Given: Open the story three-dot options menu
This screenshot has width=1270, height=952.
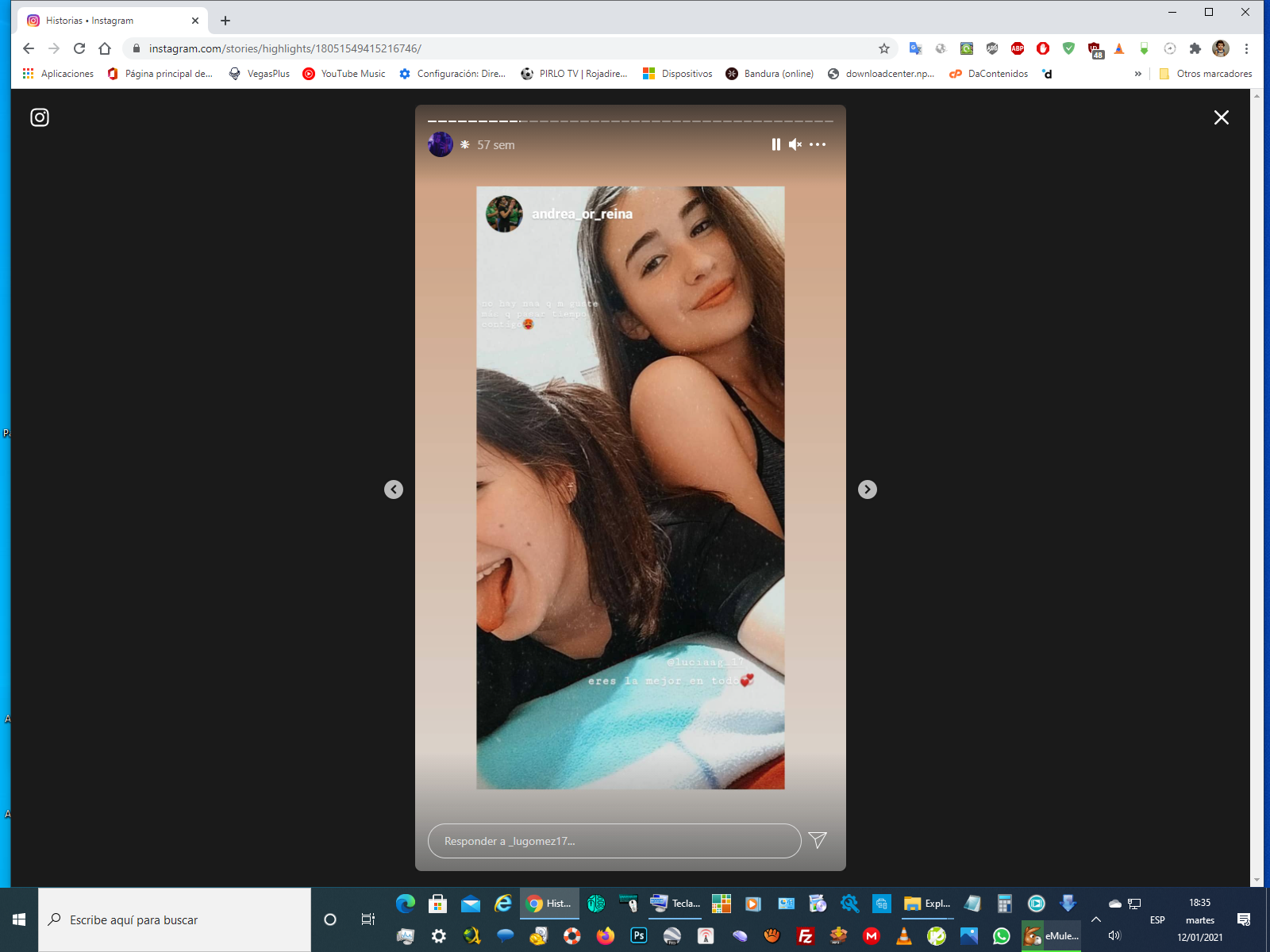Looking at the screenshot, I should pos(818,144).
